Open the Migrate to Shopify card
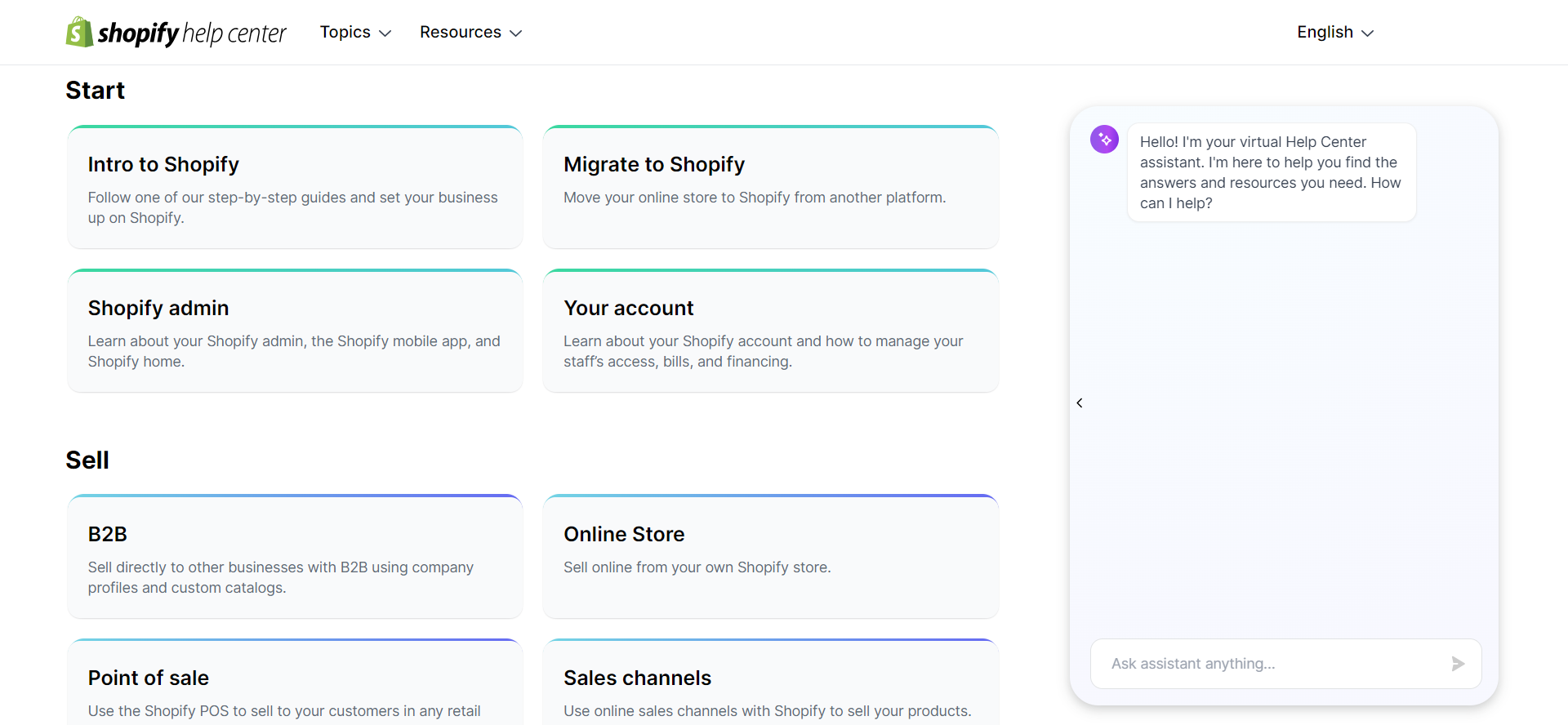This screenshot has width=1568, height=725. (x=770, y=187)
